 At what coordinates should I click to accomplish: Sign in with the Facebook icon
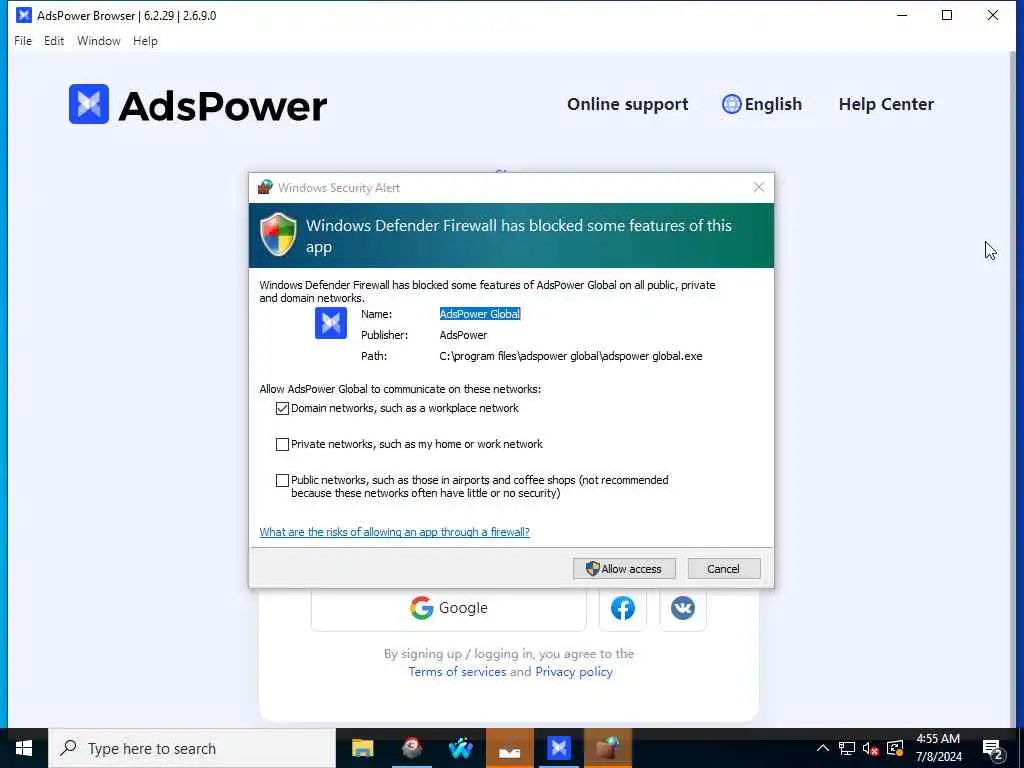click(x=623, y=608)
